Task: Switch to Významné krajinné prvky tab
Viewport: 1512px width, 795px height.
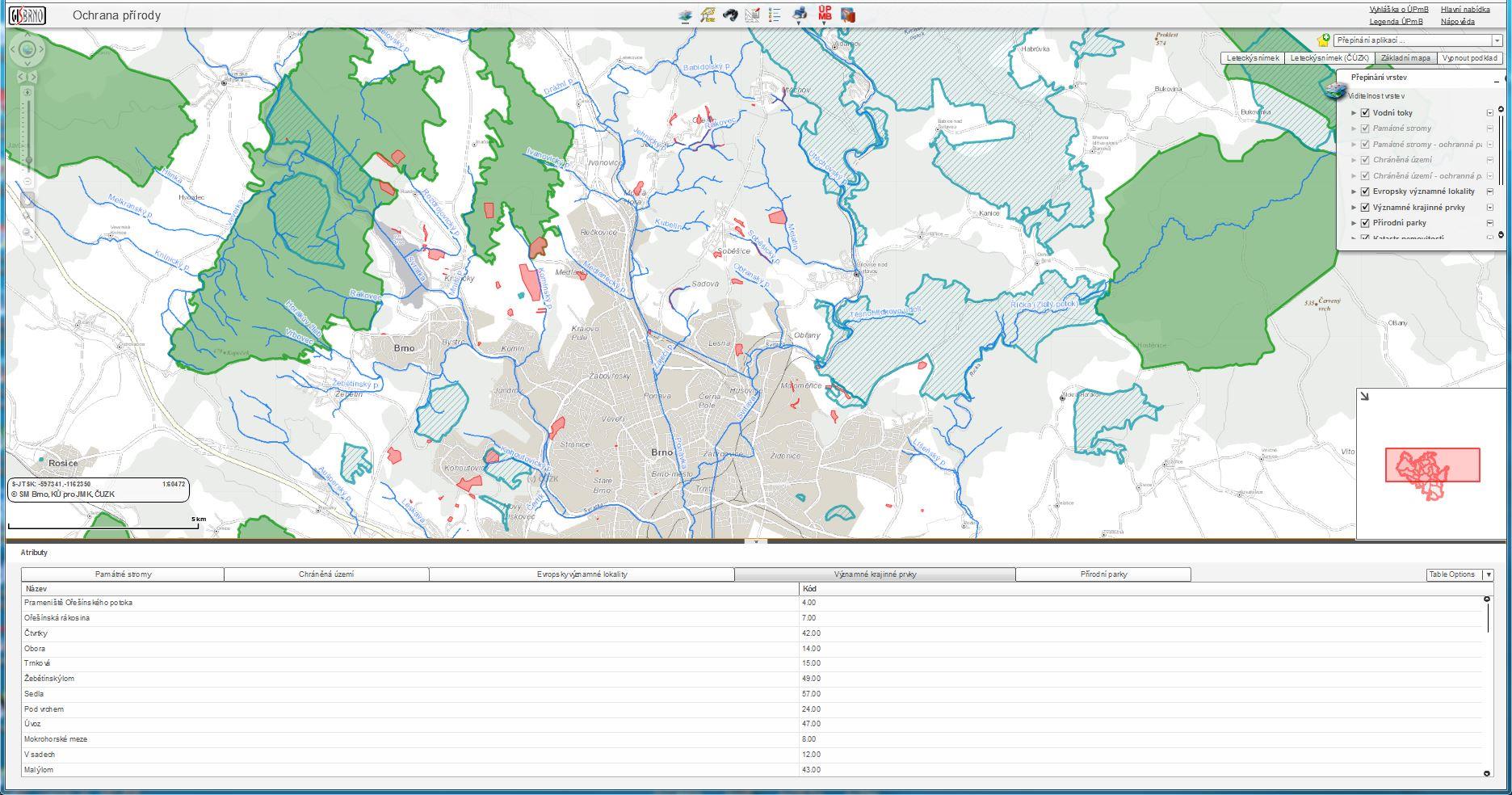Action: tap(875, 574)
